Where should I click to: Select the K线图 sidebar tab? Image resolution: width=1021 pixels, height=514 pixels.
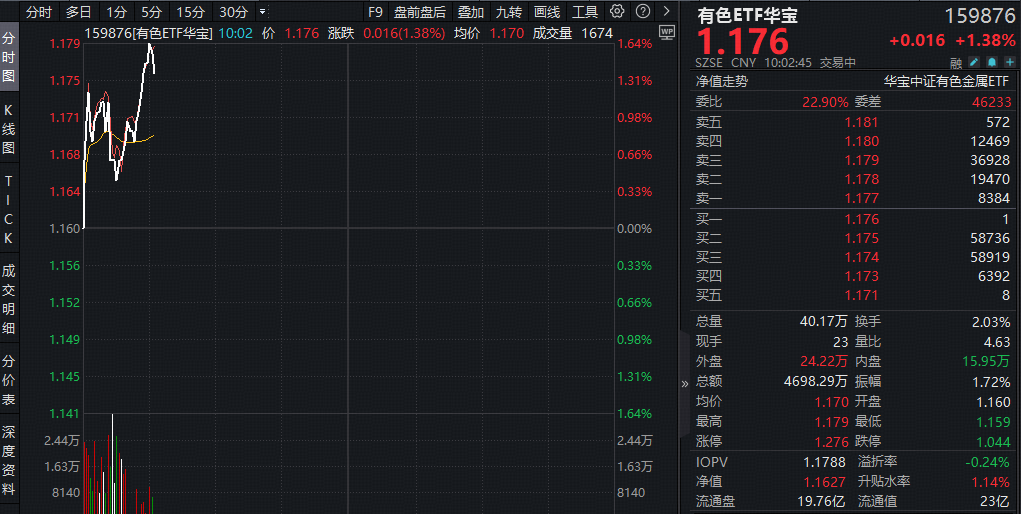pyautogui.click(x=9, y=128)
